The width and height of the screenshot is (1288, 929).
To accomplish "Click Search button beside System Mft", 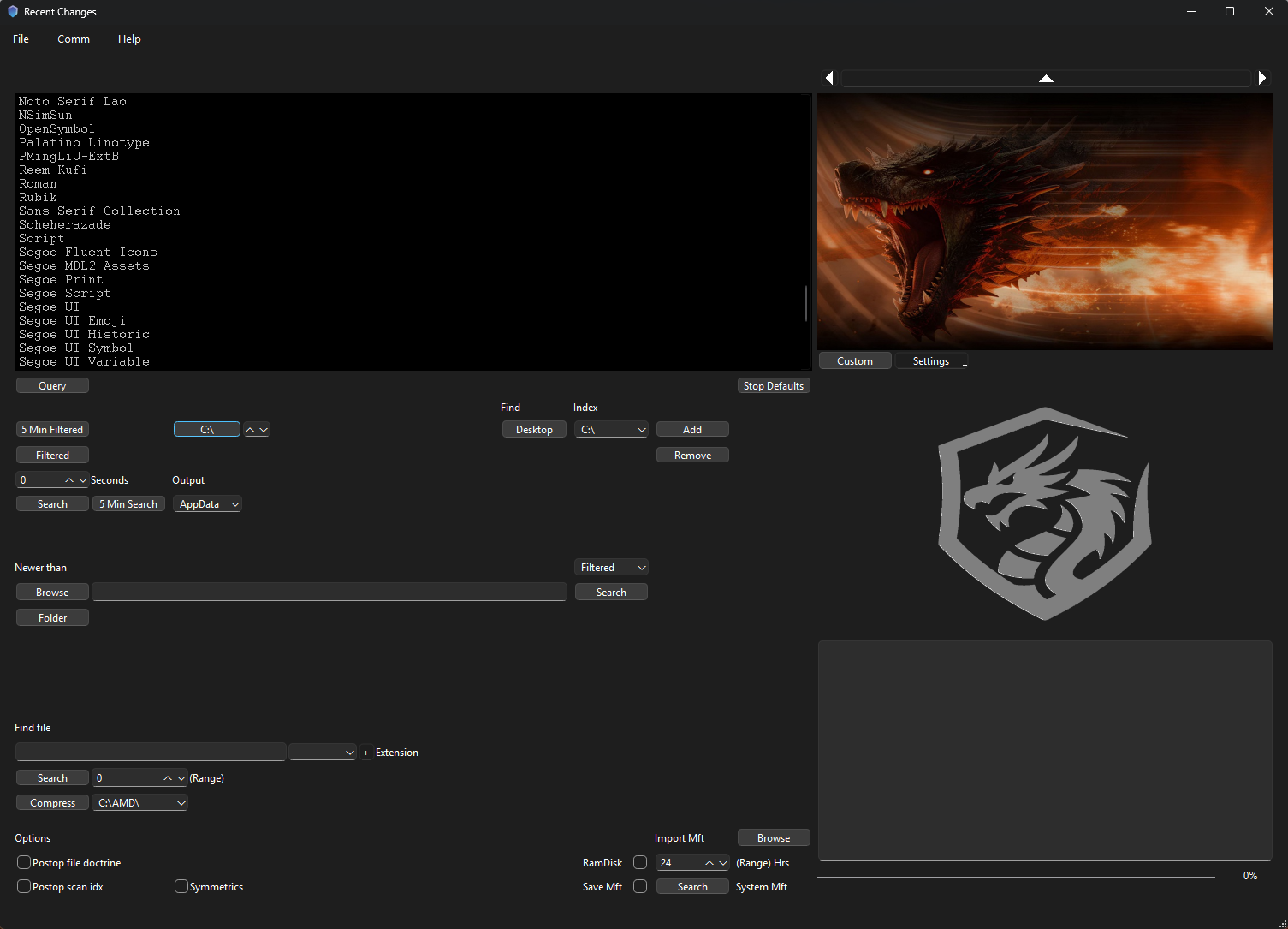I will (692, 887).
